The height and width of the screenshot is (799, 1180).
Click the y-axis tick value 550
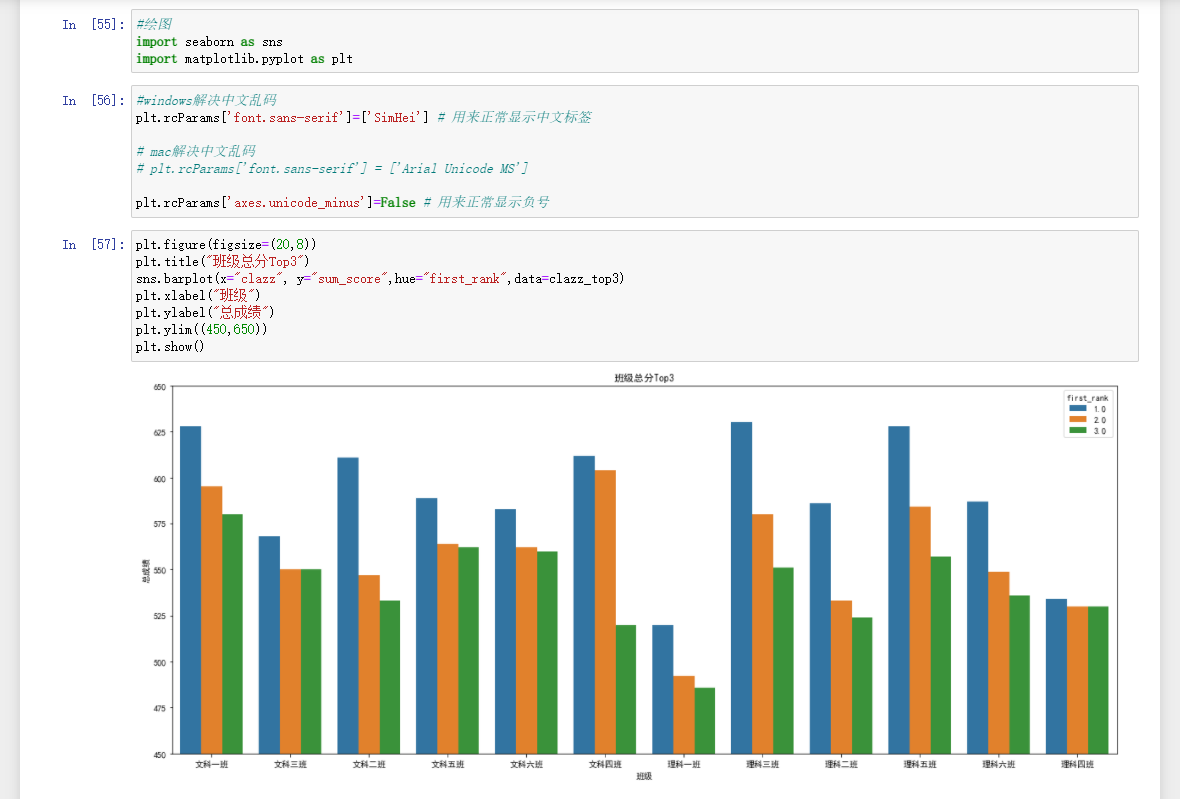[x=160, y=570]
